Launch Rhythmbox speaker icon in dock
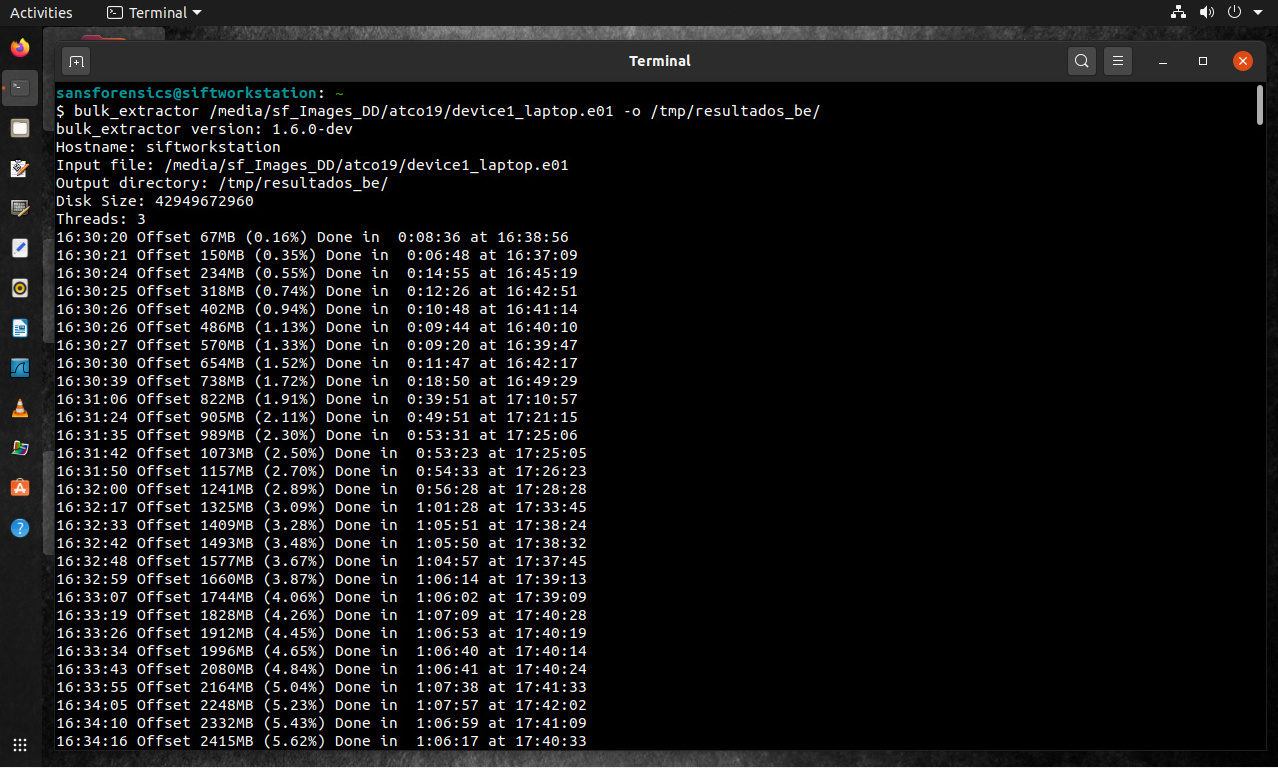Image resolution: width=1278 pixels, height=768 pixels. [20, 288]
